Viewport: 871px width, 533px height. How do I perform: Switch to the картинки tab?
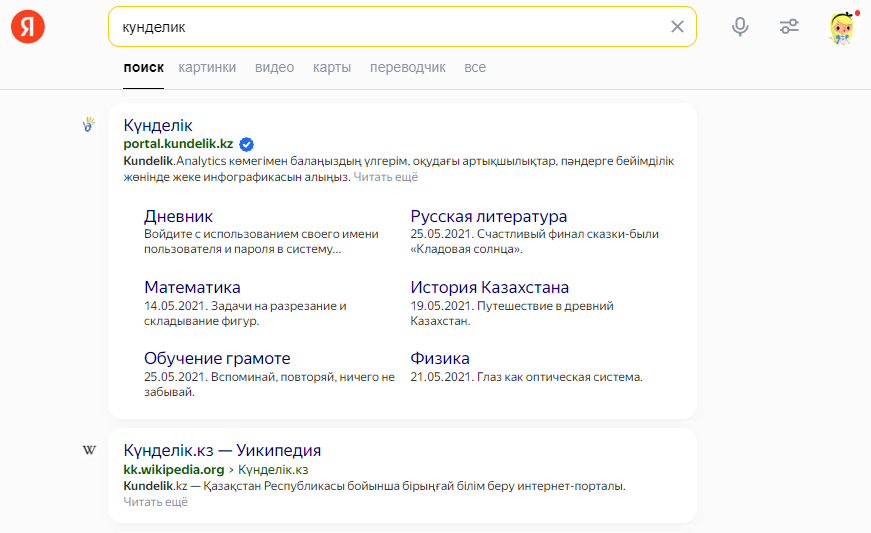(207, 67)
